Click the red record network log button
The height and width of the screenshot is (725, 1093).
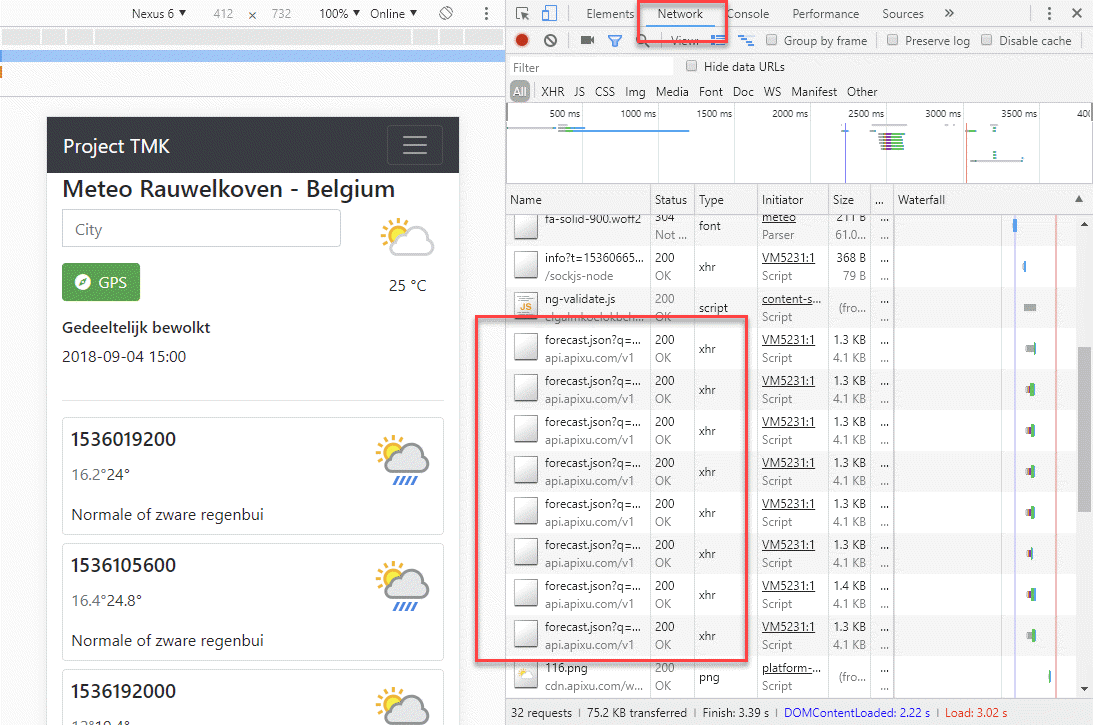pos(522,41)
